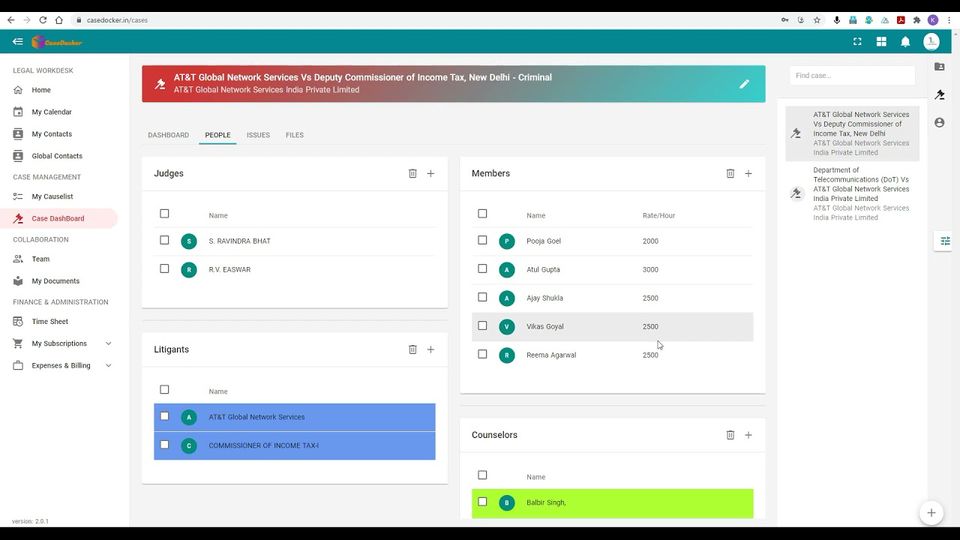Add a counselor with the plus icon
960x540 pixels.
(x=748, y=435)
